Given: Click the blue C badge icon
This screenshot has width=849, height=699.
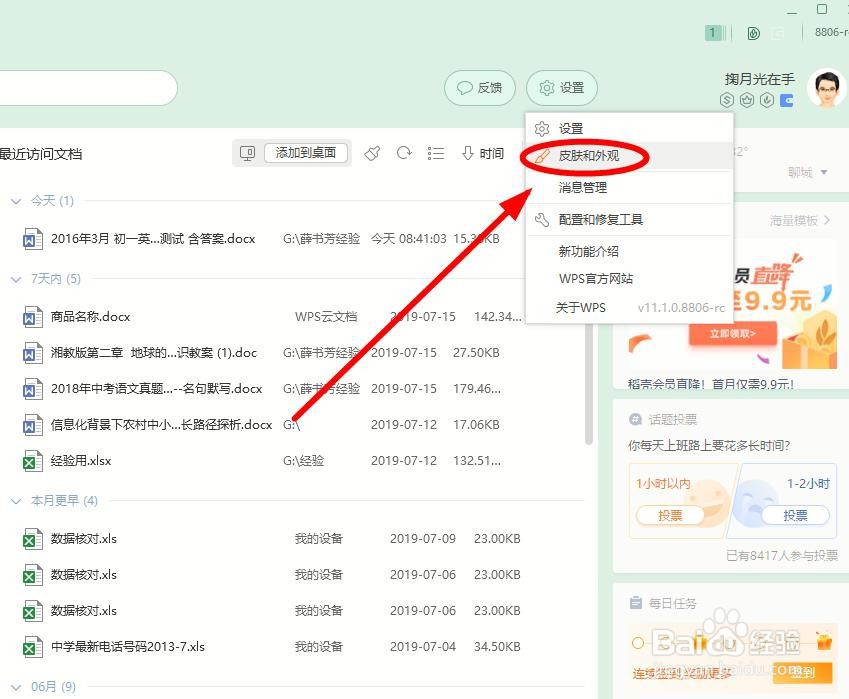Looking at the screenshot, I should 786,100.
